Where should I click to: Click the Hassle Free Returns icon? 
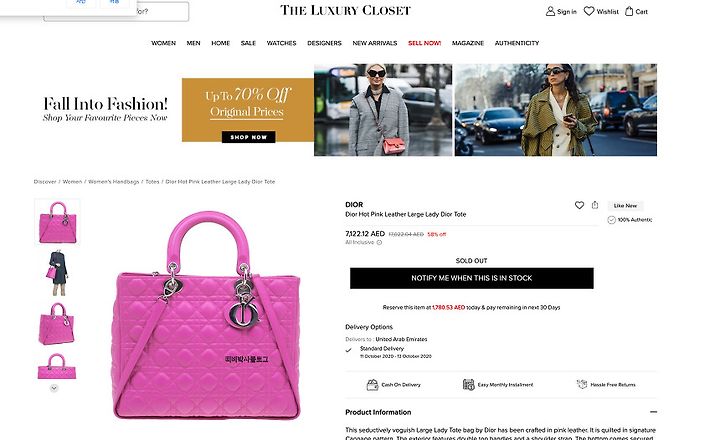click(x=582, y=384)
